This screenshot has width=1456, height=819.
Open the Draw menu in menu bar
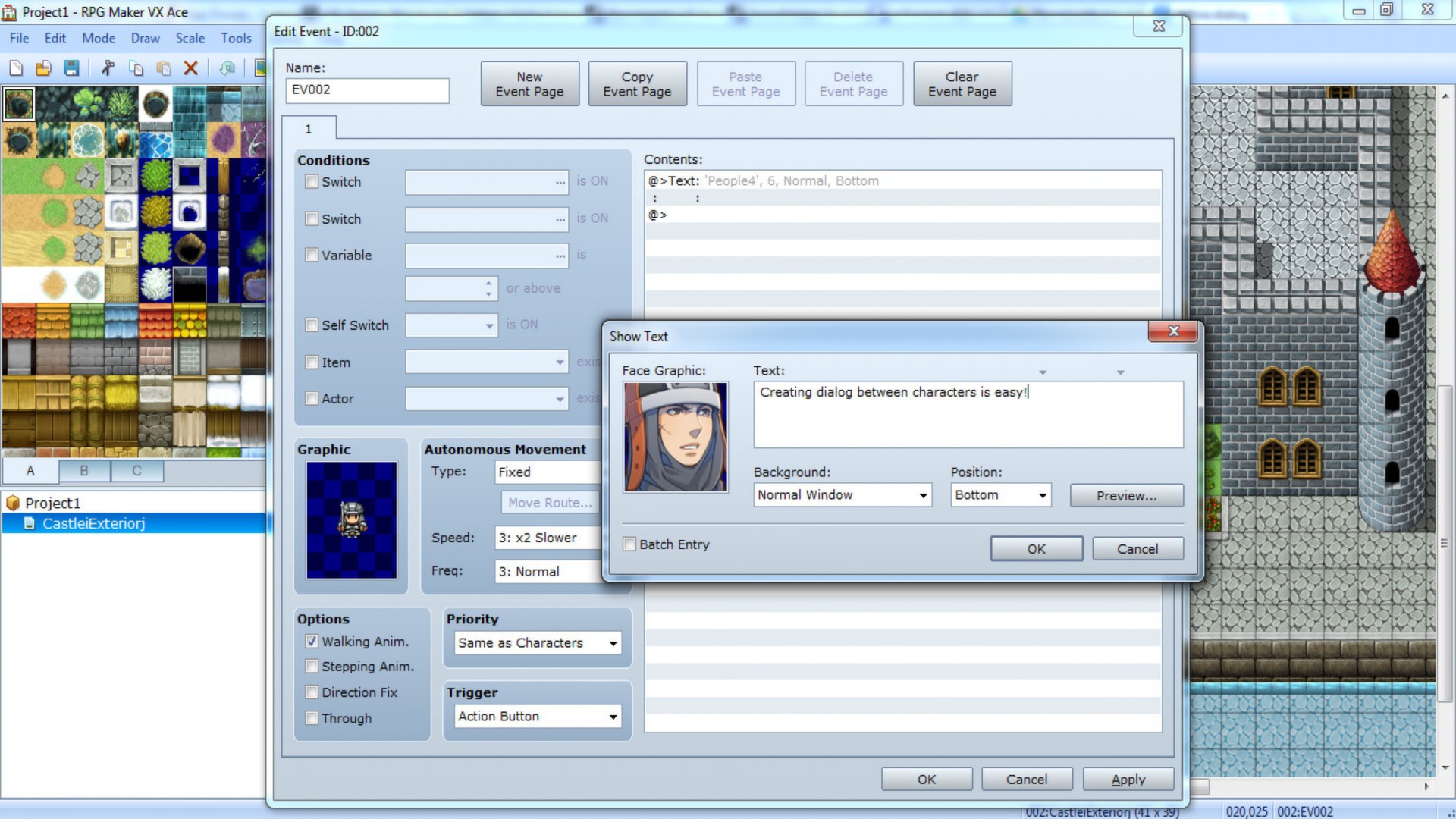pos(145,38)
